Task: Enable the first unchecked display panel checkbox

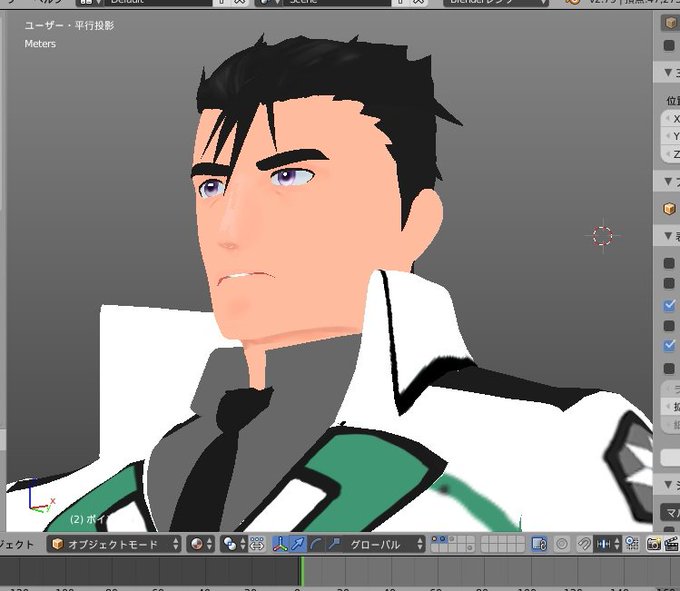Action: [669, 263]
